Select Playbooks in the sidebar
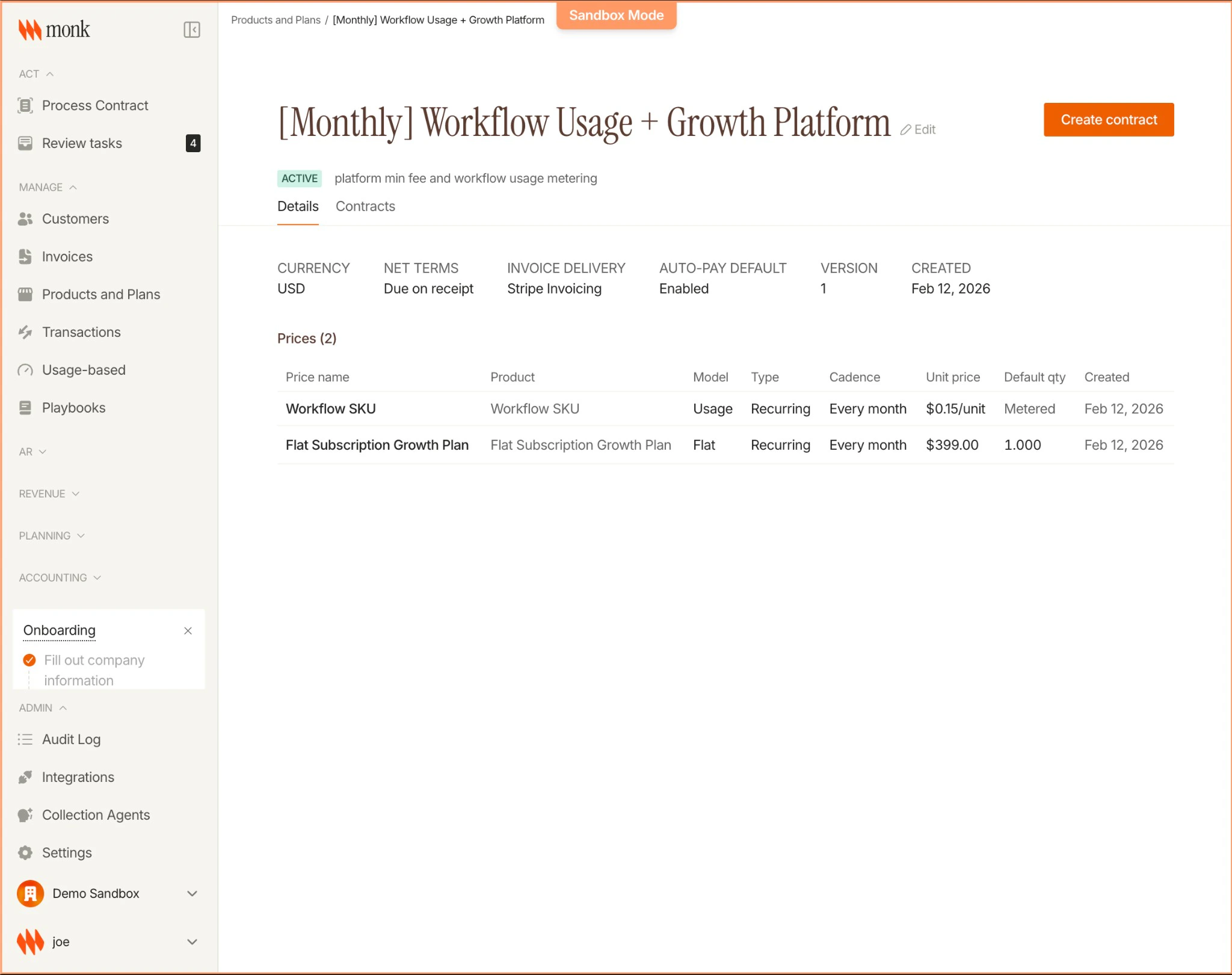Screen dimensions: 1232x975 pyautogui.click(x=73, y=408)
